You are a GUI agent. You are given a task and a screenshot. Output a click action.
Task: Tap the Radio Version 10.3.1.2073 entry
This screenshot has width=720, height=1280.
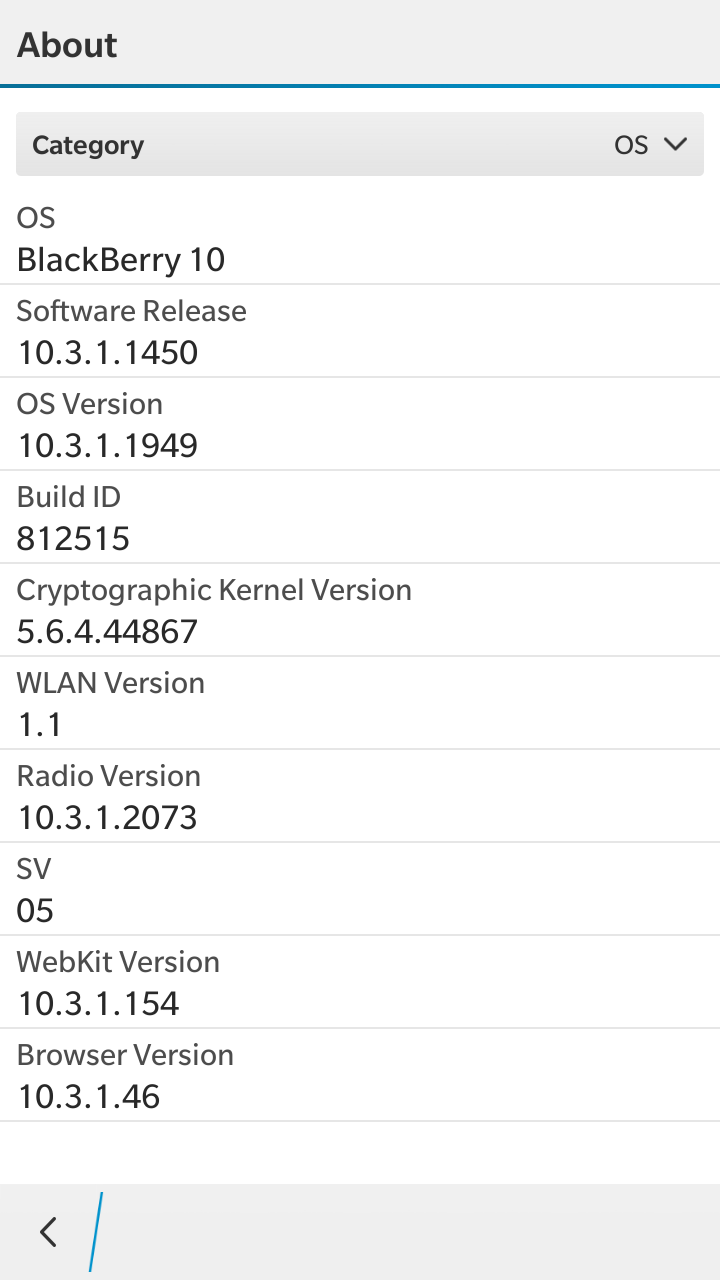[360, 796]
